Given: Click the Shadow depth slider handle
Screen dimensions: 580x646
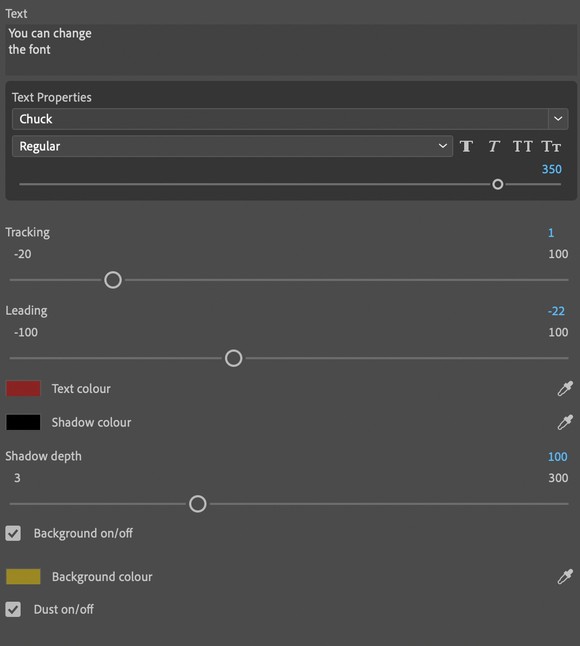Looking at the screenshot, I should [198, 504].
